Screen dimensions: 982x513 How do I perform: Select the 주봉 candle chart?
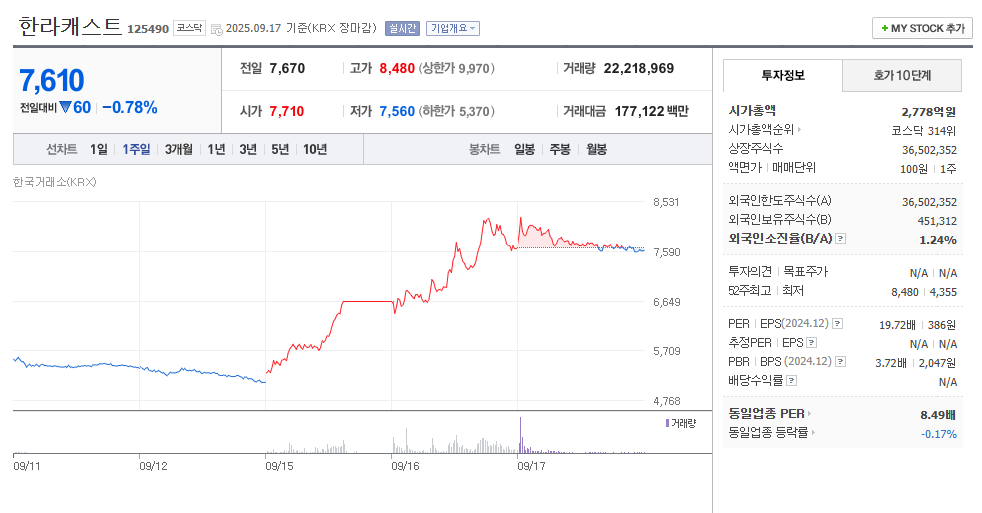pos(560,149)
